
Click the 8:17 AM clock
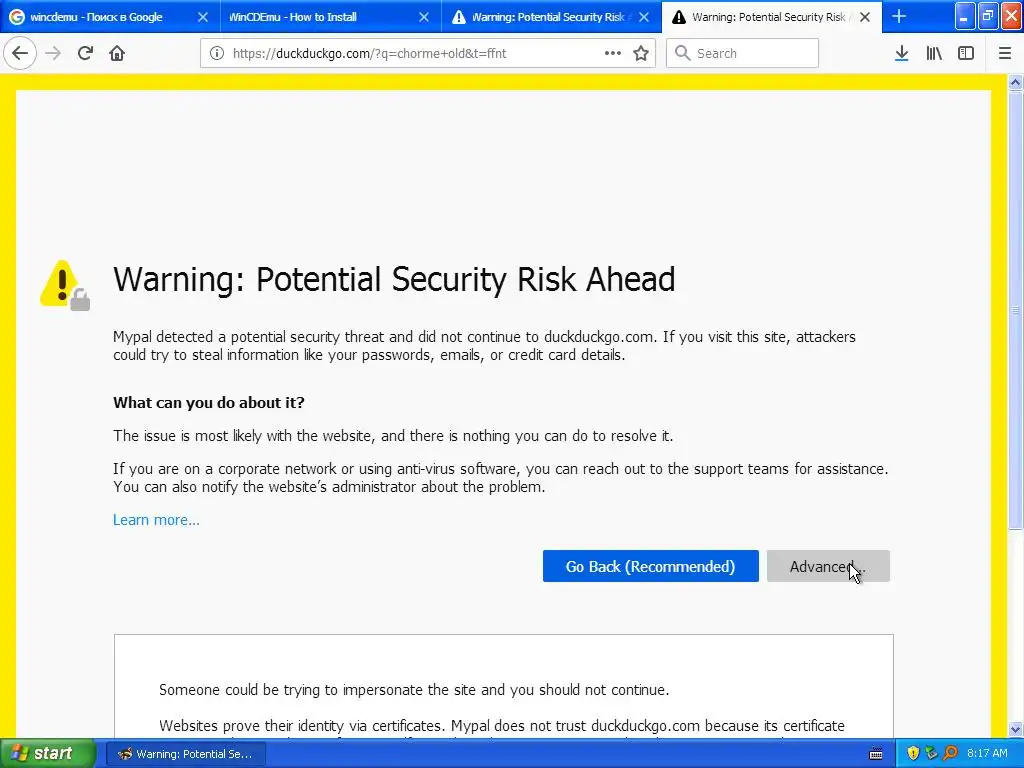click(x=987, y=753)
